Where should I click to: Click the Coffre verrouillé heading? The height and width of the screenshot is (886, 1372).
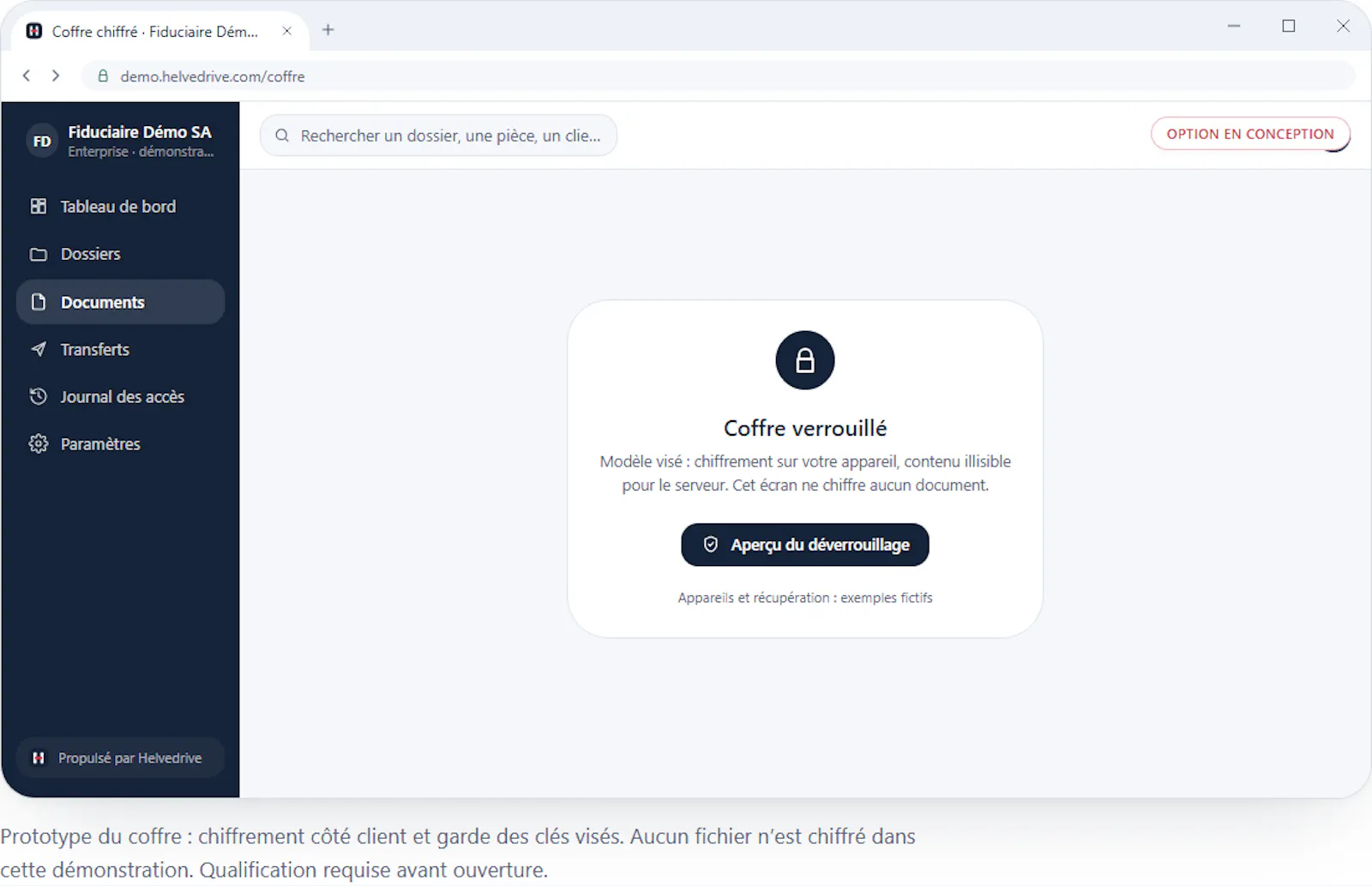(805, 428)
